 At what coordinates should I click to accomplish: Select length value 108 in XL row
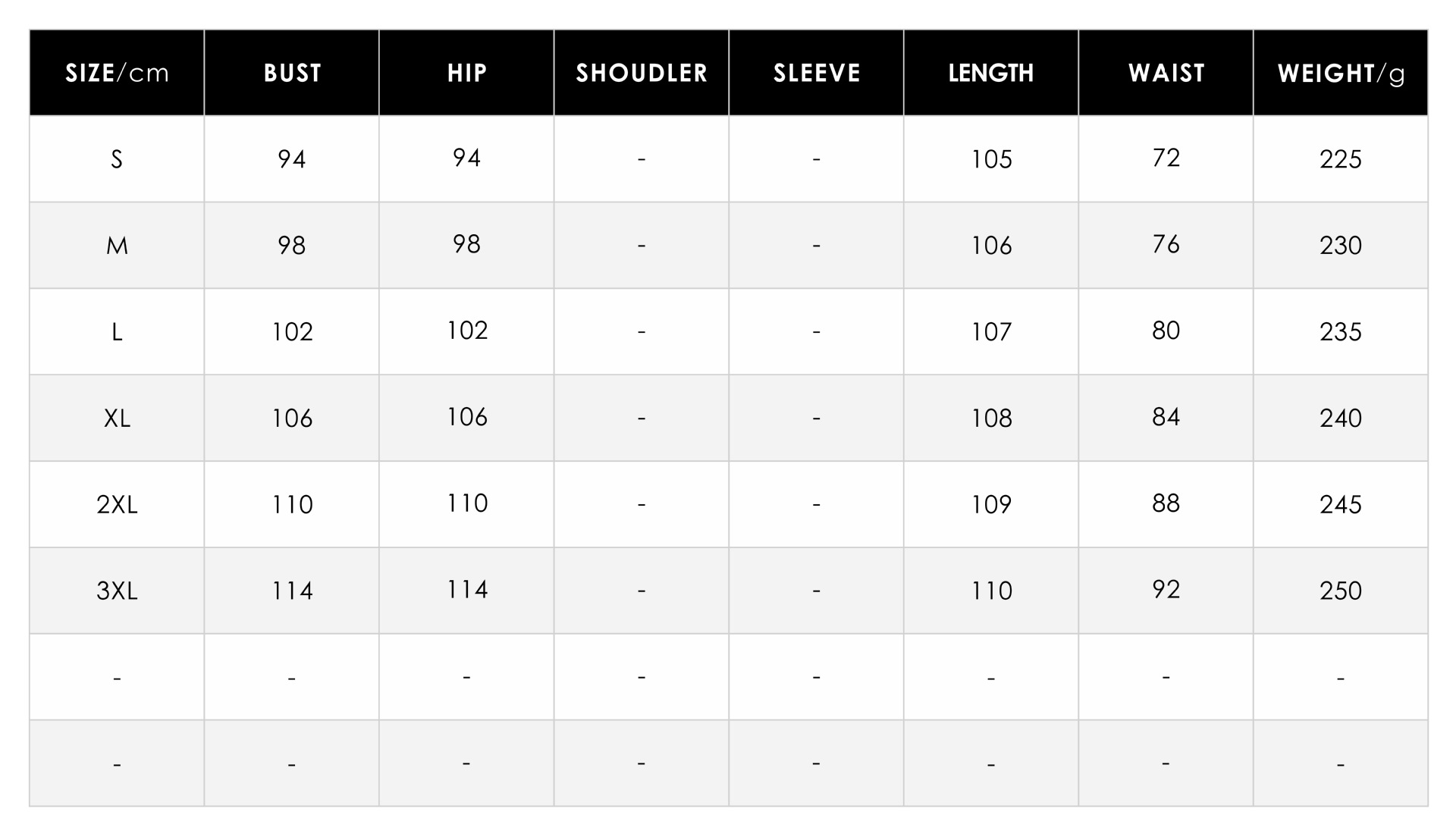991,419
